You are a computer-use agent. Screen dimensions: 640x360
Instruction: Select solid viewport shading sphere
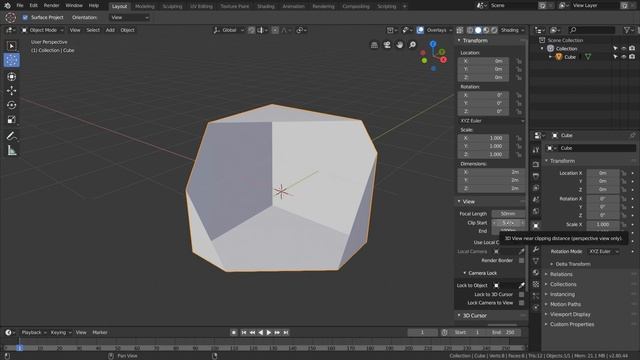tap(478, 30)
